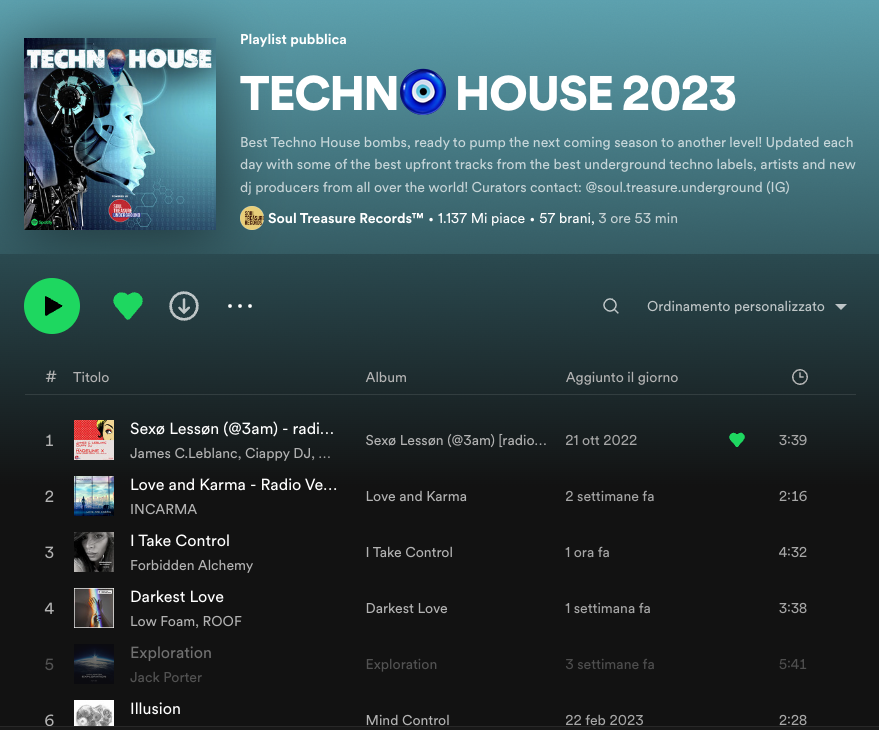Unlike the Sexø Lessøn track heart

tap(737, 440)
